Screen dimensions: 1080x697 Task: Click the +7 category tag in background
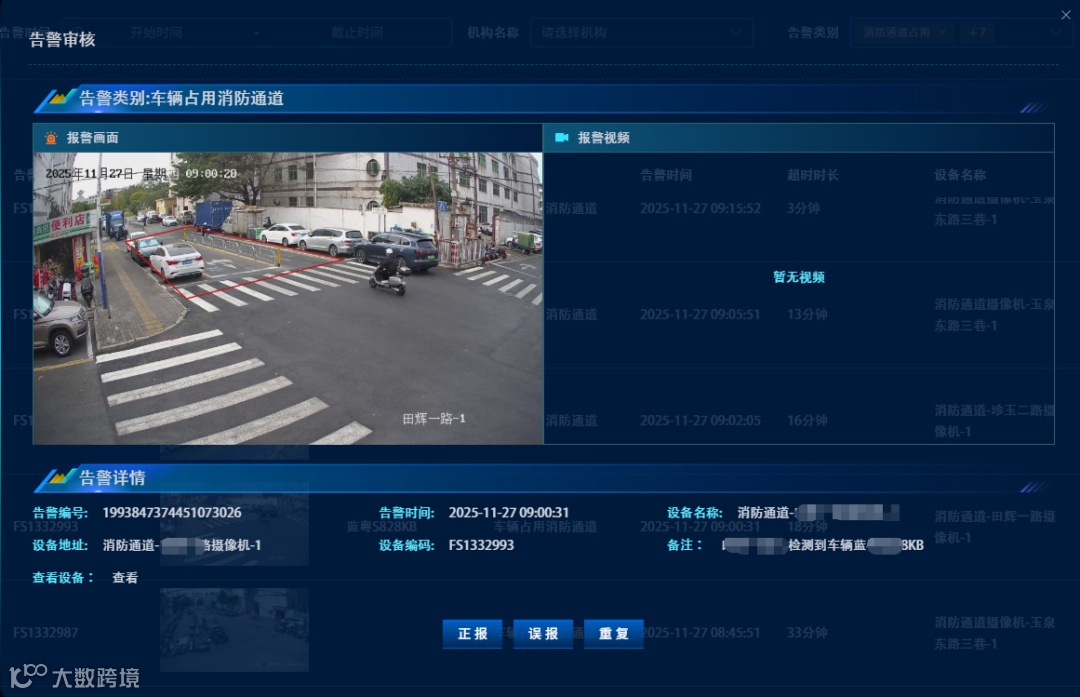(977, 32)
